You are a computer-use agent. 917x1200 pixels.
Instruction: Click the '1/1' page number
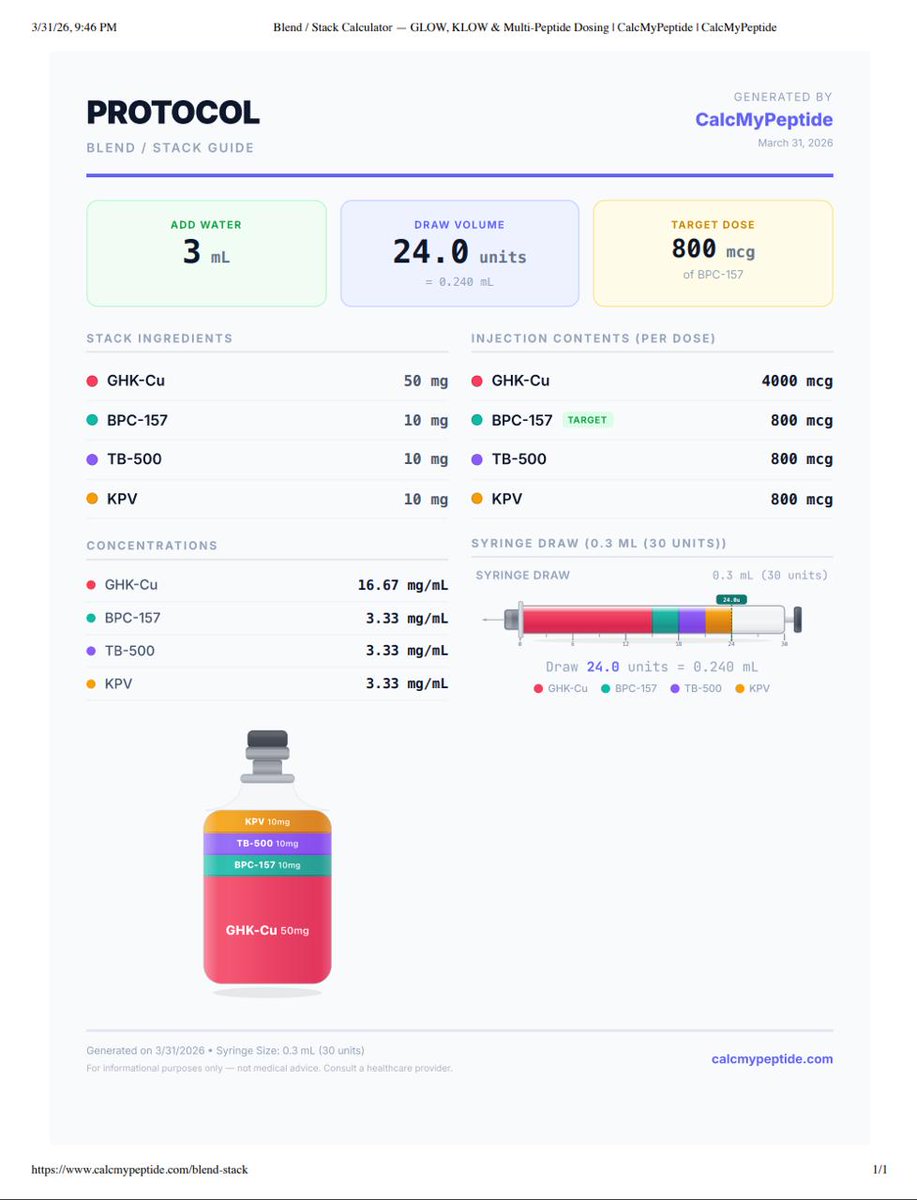coord(880,1169)
